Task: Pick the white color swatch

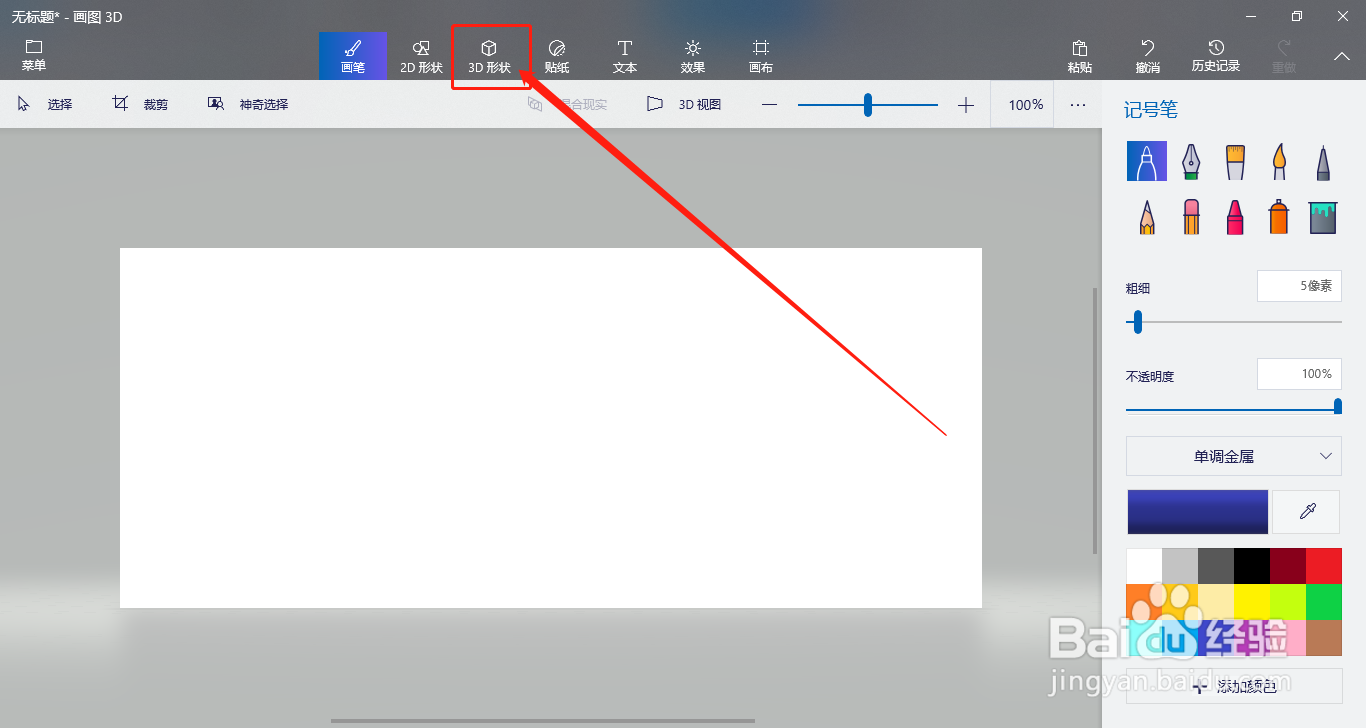Action: 1144,566
